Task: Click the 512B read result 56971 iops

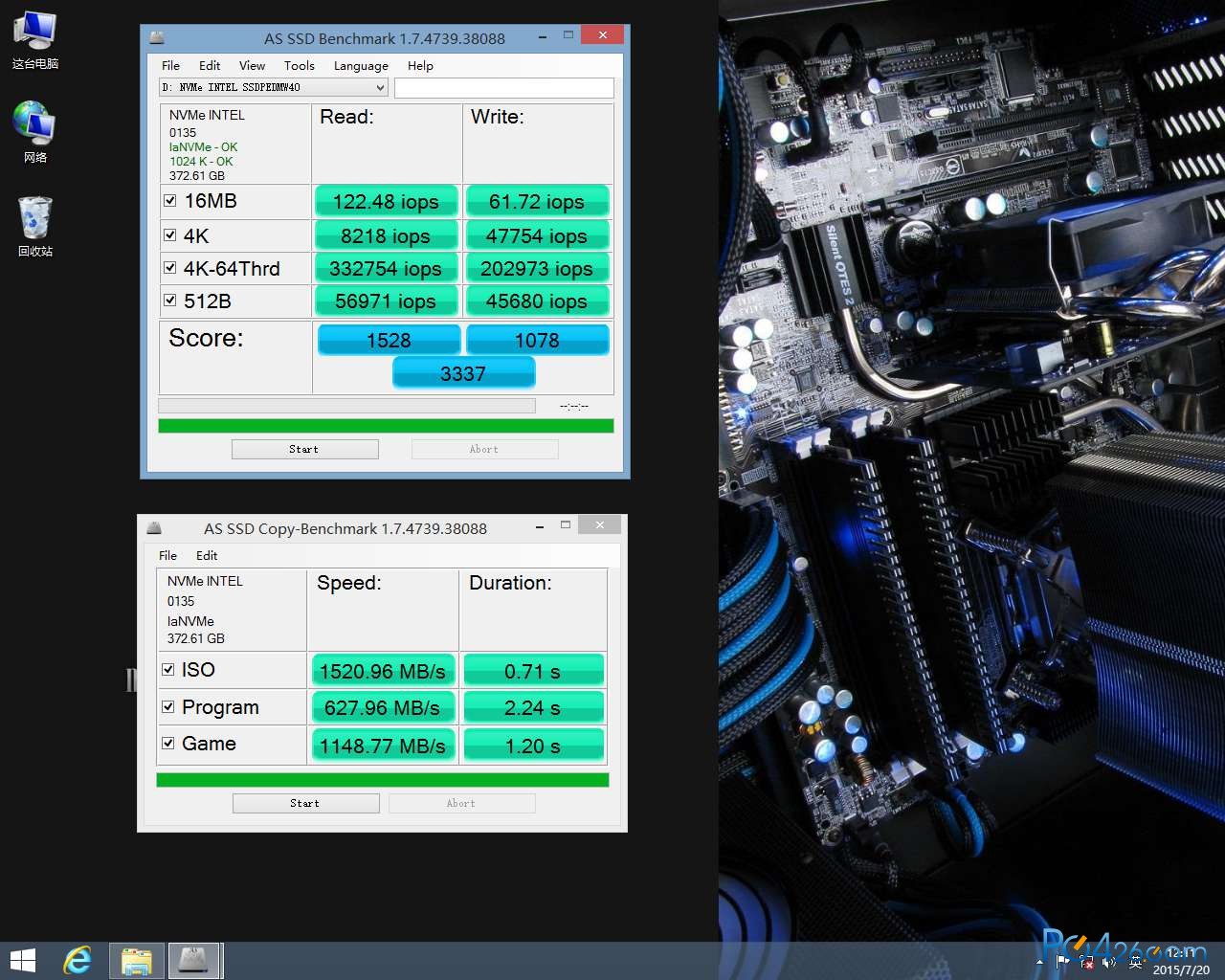Action: point(386,301)
